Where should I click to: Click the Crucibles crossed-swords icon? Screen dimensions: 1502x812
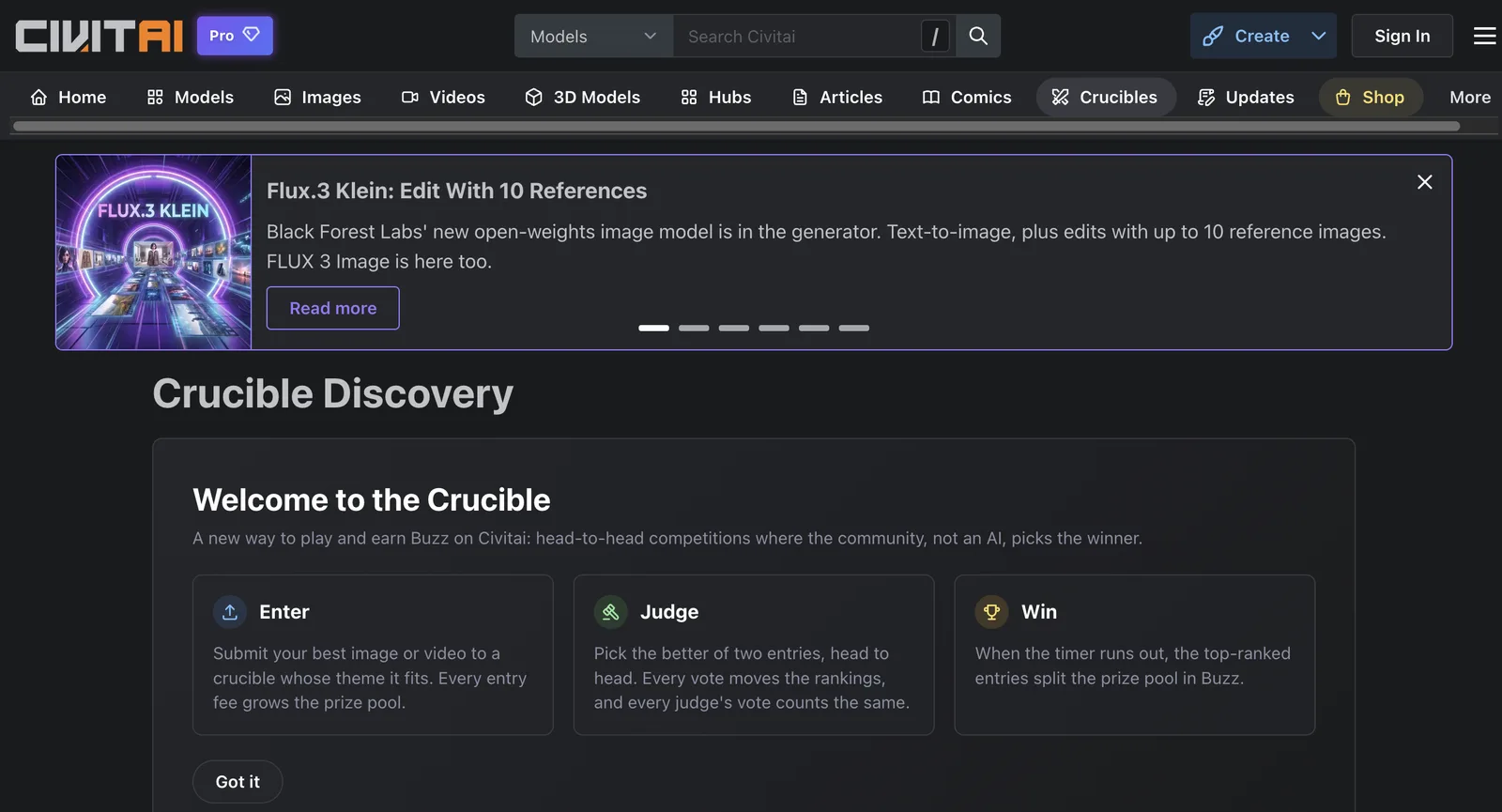click(1061, 97)
